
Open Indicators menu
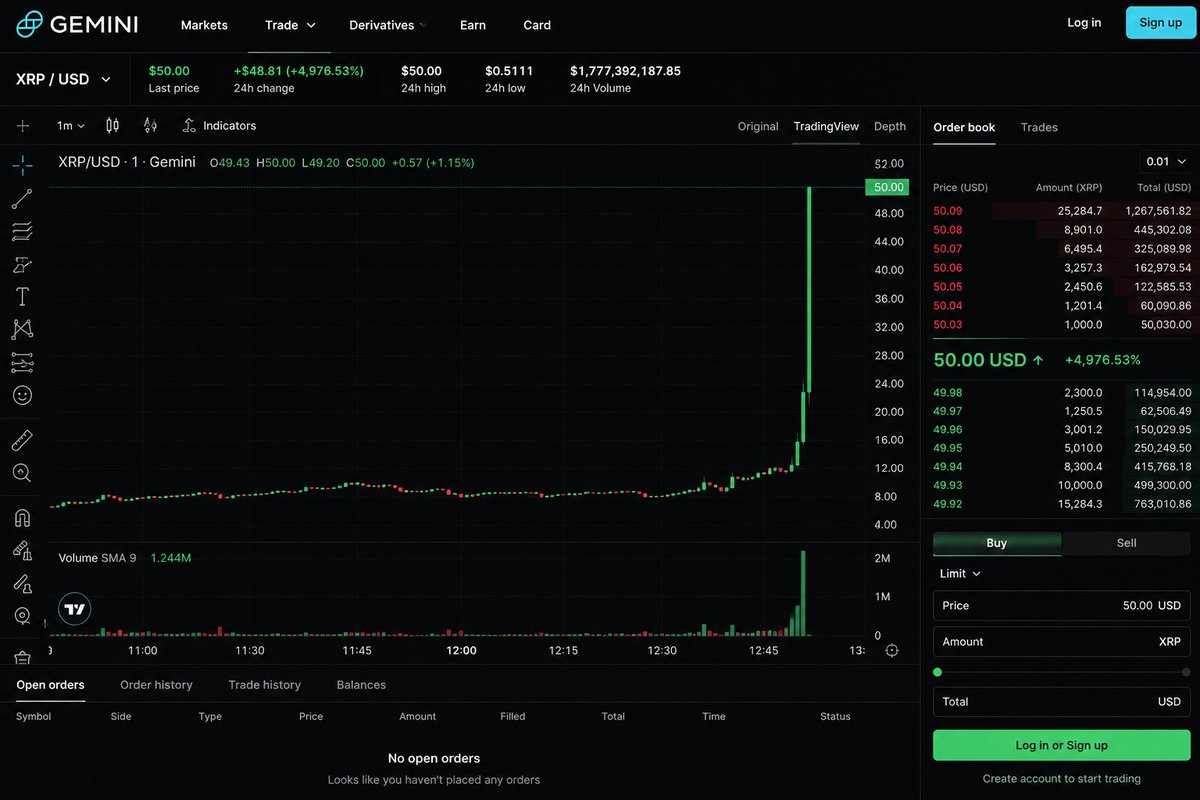click(x=219, y=126)
